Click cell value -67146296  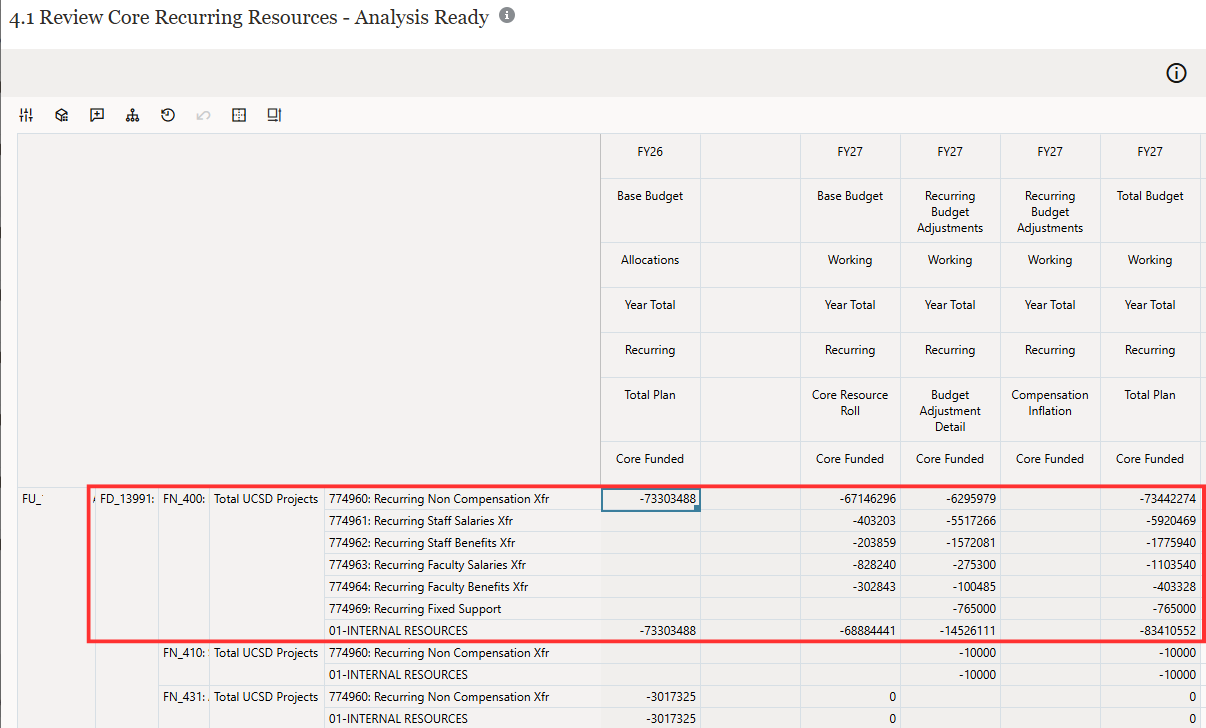(x=850, y=499)
